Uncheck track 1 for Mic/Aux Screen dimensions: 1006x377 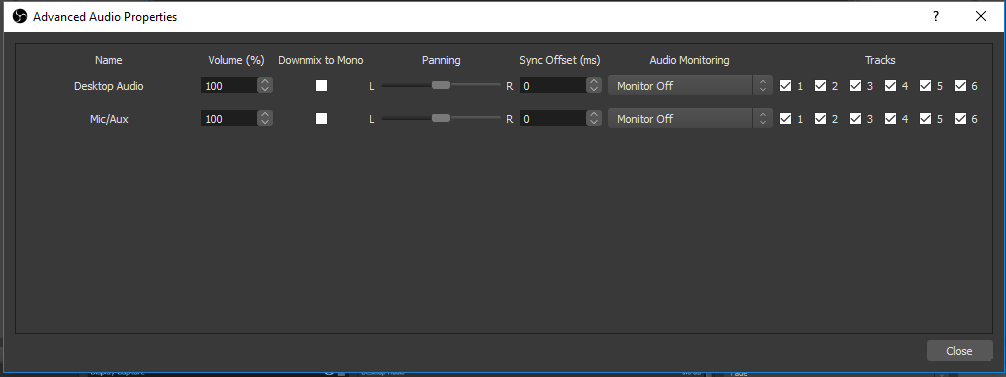(785, 119)
